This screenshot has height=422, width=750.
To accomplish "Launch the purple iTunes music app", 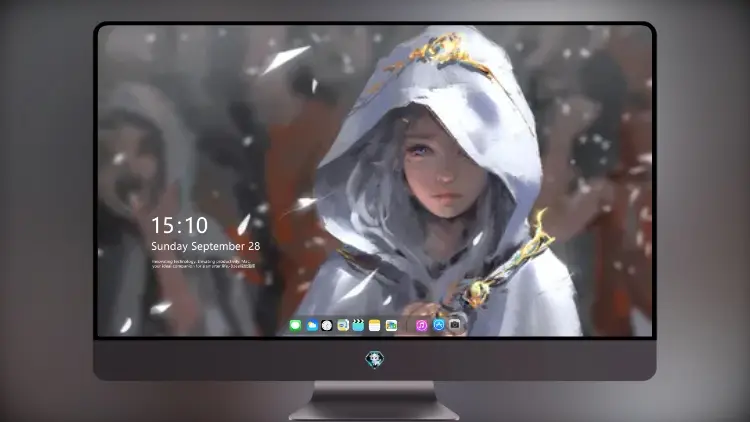I will click(421, 325).
